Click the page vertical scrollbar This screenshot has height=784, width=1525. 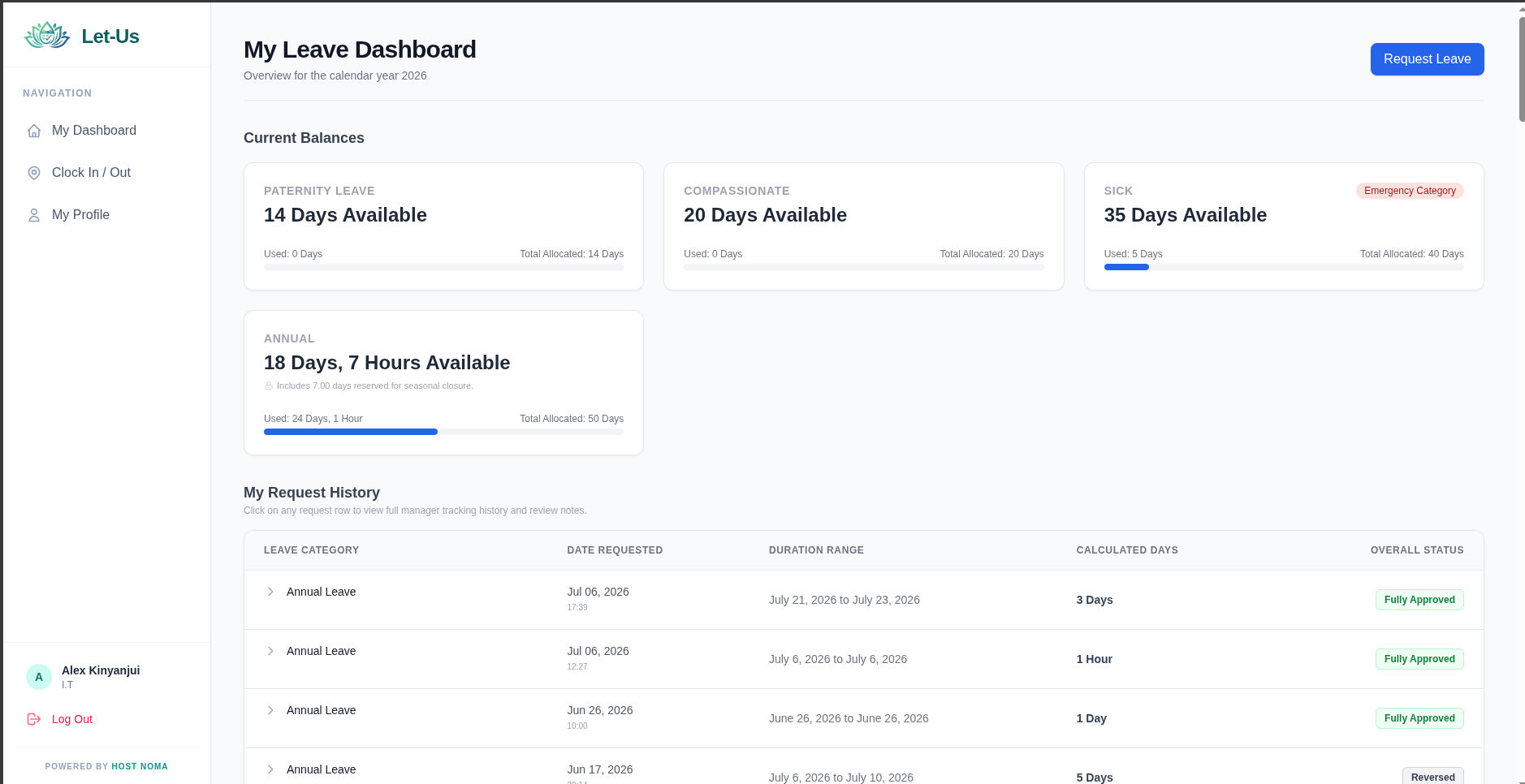1521,69
